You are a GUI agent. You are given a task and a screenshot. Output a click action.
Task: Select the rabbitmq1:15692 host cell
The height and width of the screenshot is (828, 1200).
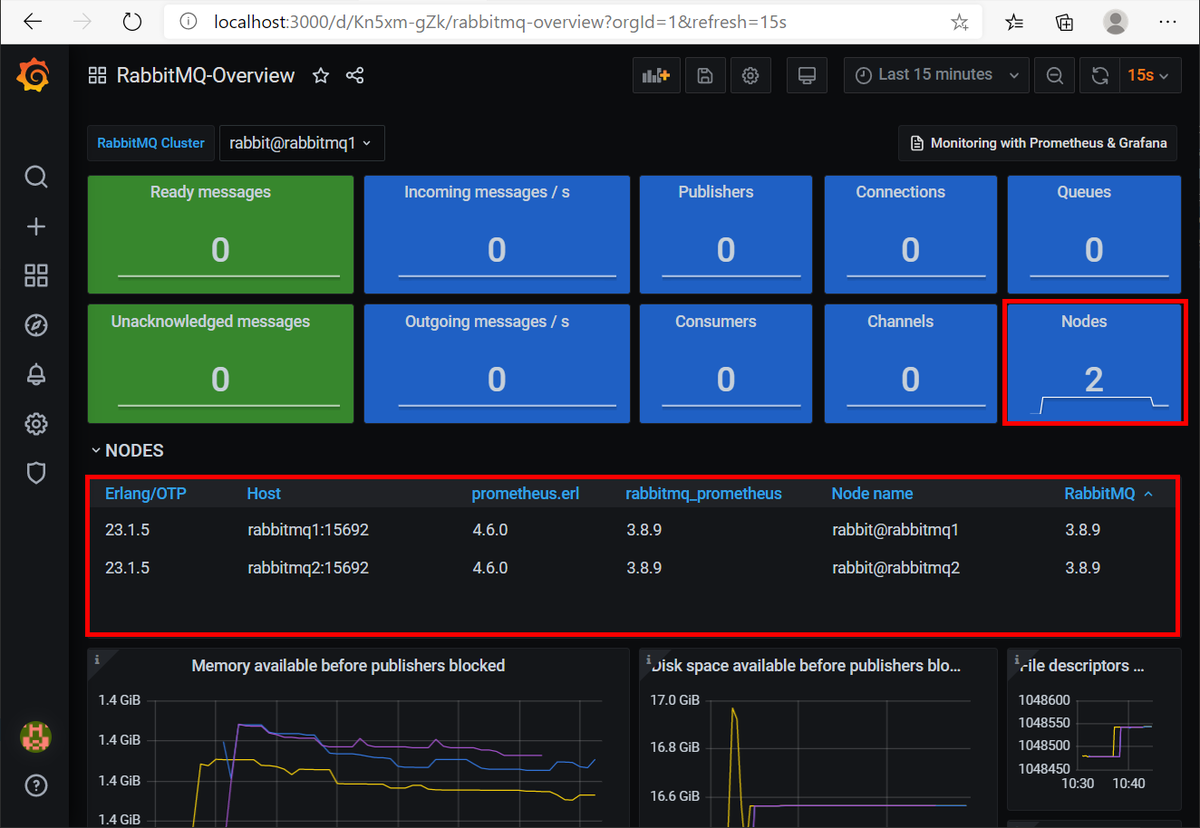pos(308,530)
